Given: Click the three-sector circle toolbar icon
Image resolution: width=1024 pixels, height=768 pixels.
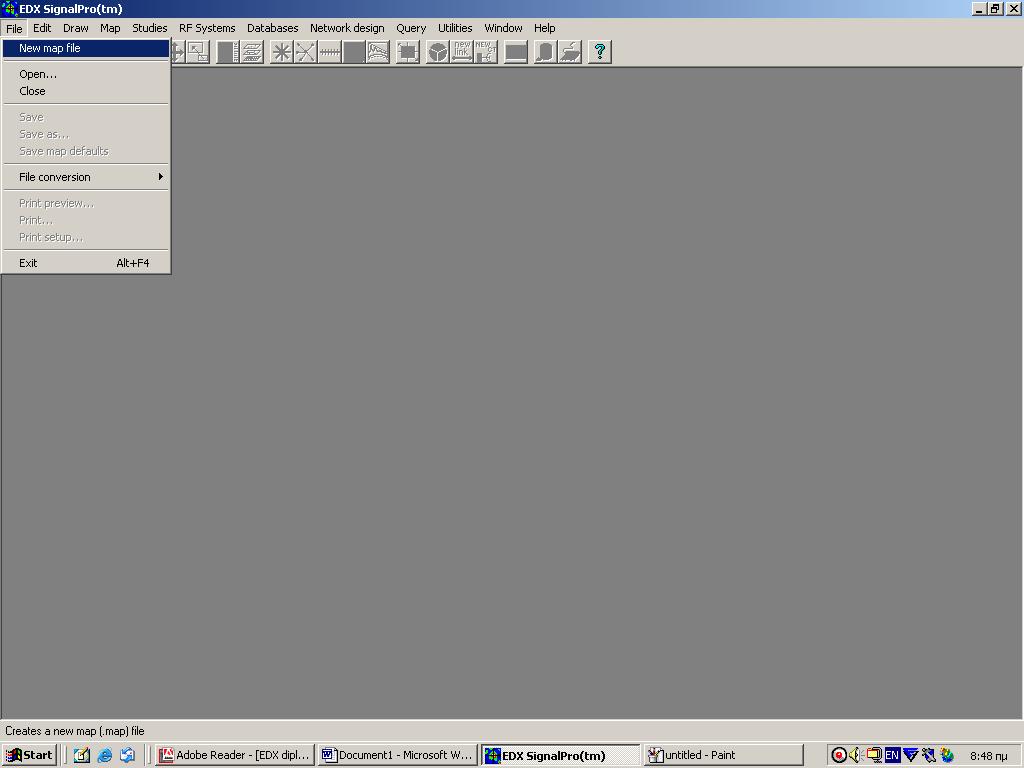Looking at the screenshot, I should [438, 52].
